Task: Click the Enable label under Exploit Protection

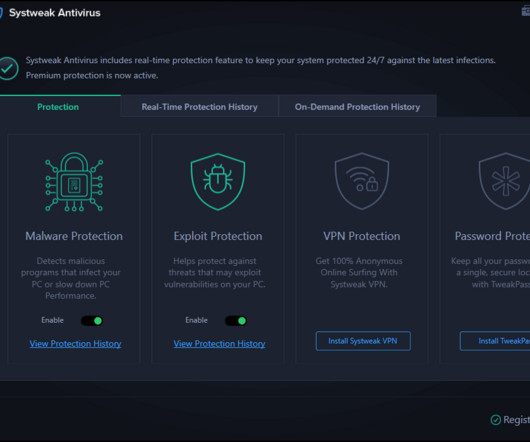Action: coord(196,320)
